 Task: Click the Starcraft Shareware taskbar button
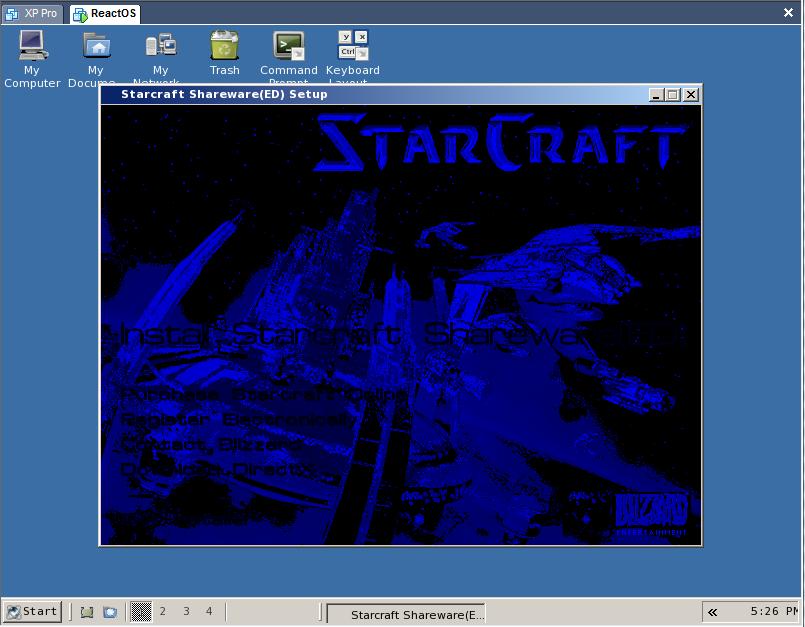[x=406, y=614]
